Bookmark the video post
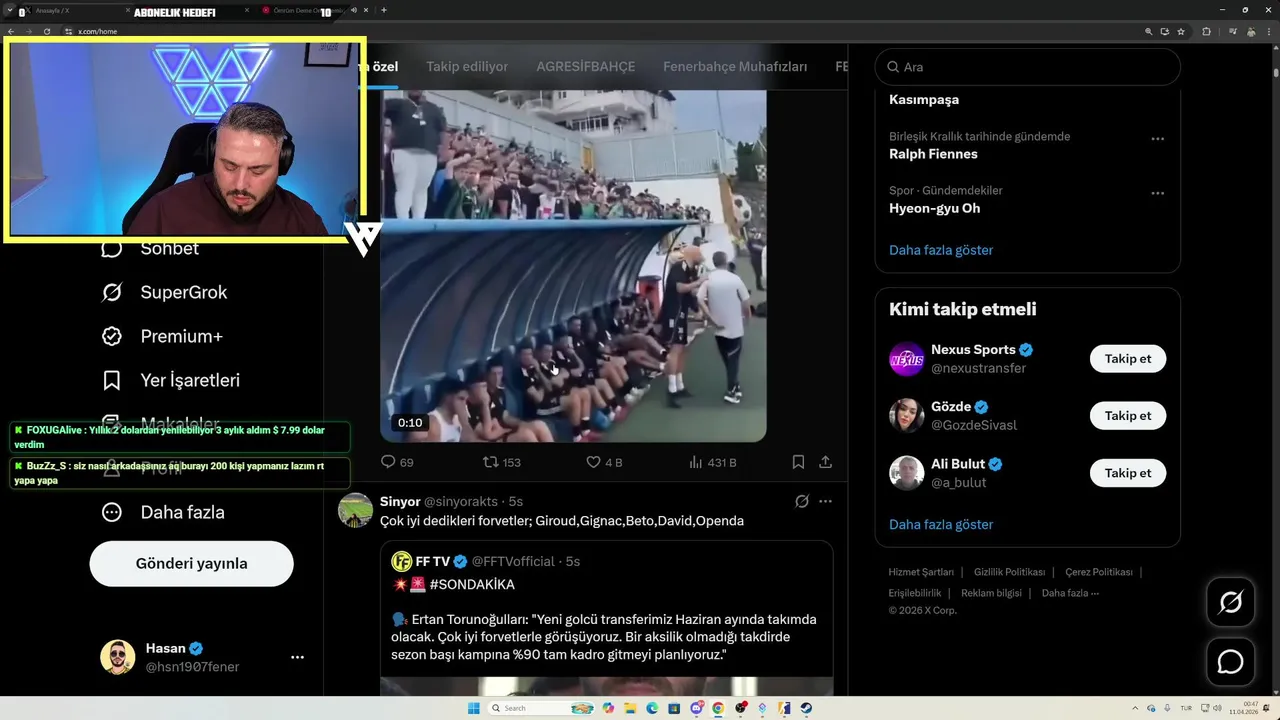Screen dimensions: 1280x720 click(798, 462)
